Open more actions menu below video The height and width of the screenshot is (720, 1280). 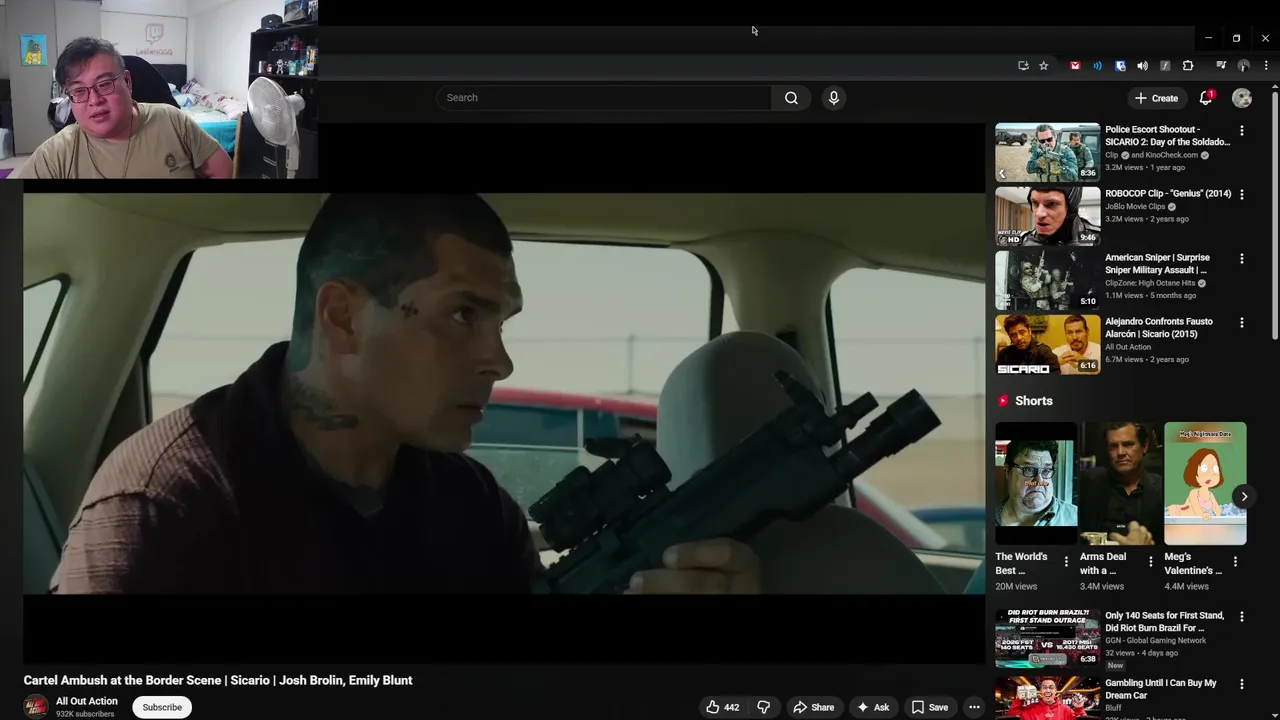pos(974,707)
